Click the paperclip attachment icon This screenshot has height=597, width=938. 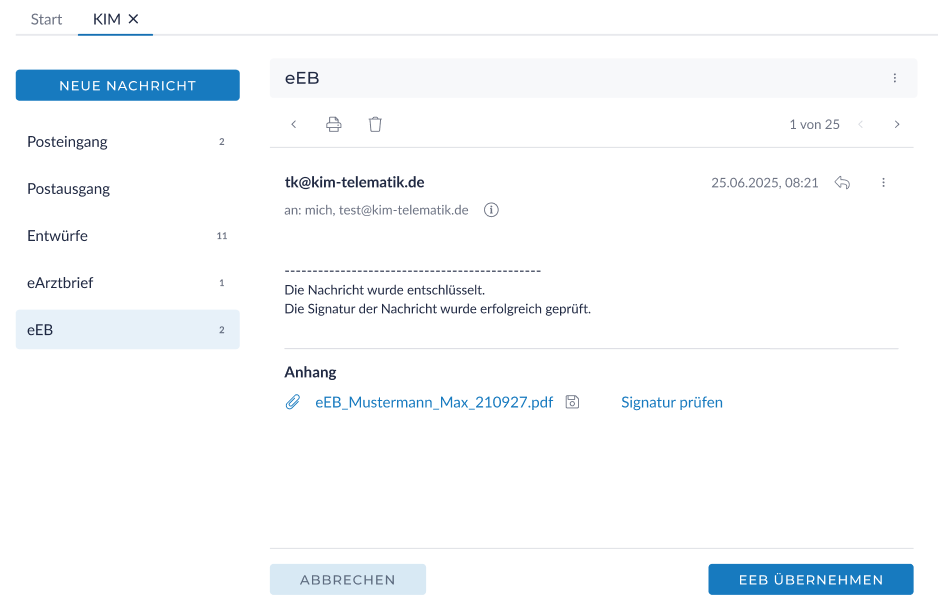[293, 402]
